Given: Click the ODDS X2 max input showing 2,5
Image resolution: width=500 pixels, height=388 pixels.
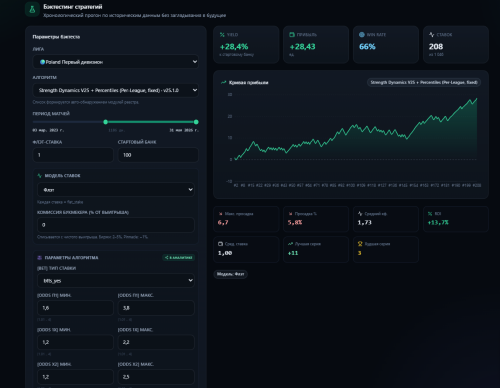Looking at the screenshot, I should click(156, 377).
